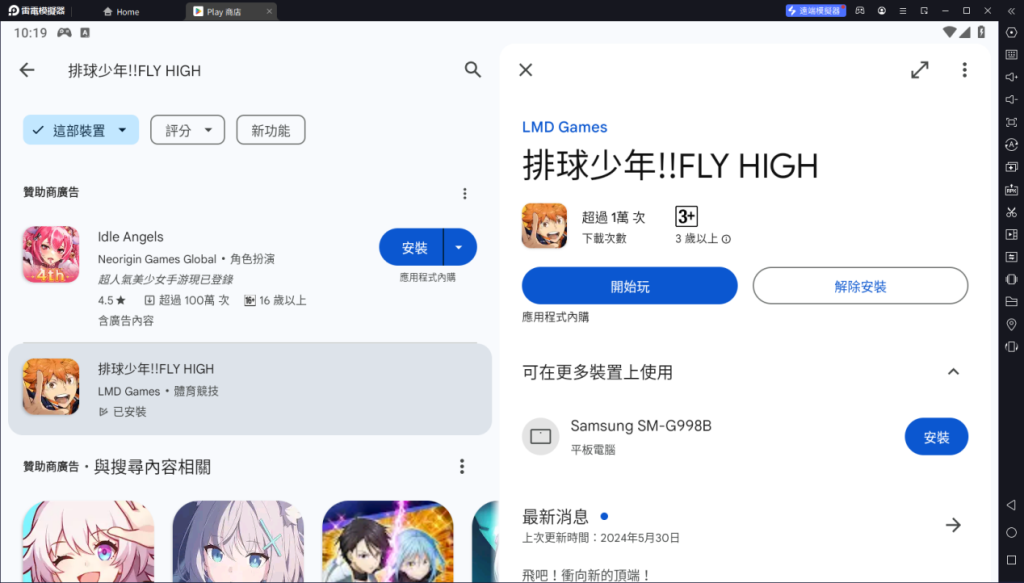1024x583 pixels.
Task: Click the 雷電模擬器 logo in the title bar
Action: click(36, 10)
